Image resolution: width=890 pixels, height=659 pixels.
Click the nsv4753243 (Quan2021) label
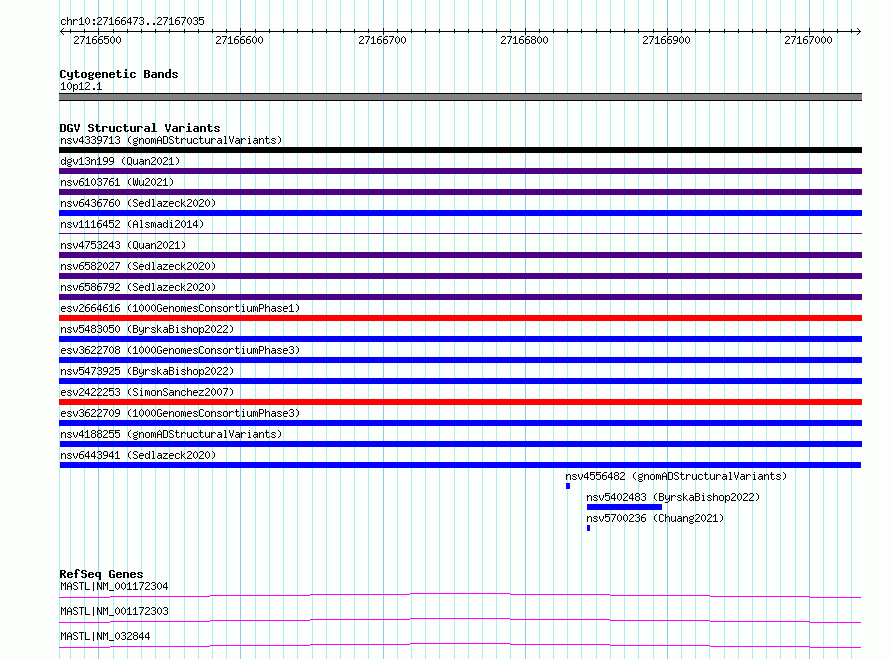coord(123,245)
